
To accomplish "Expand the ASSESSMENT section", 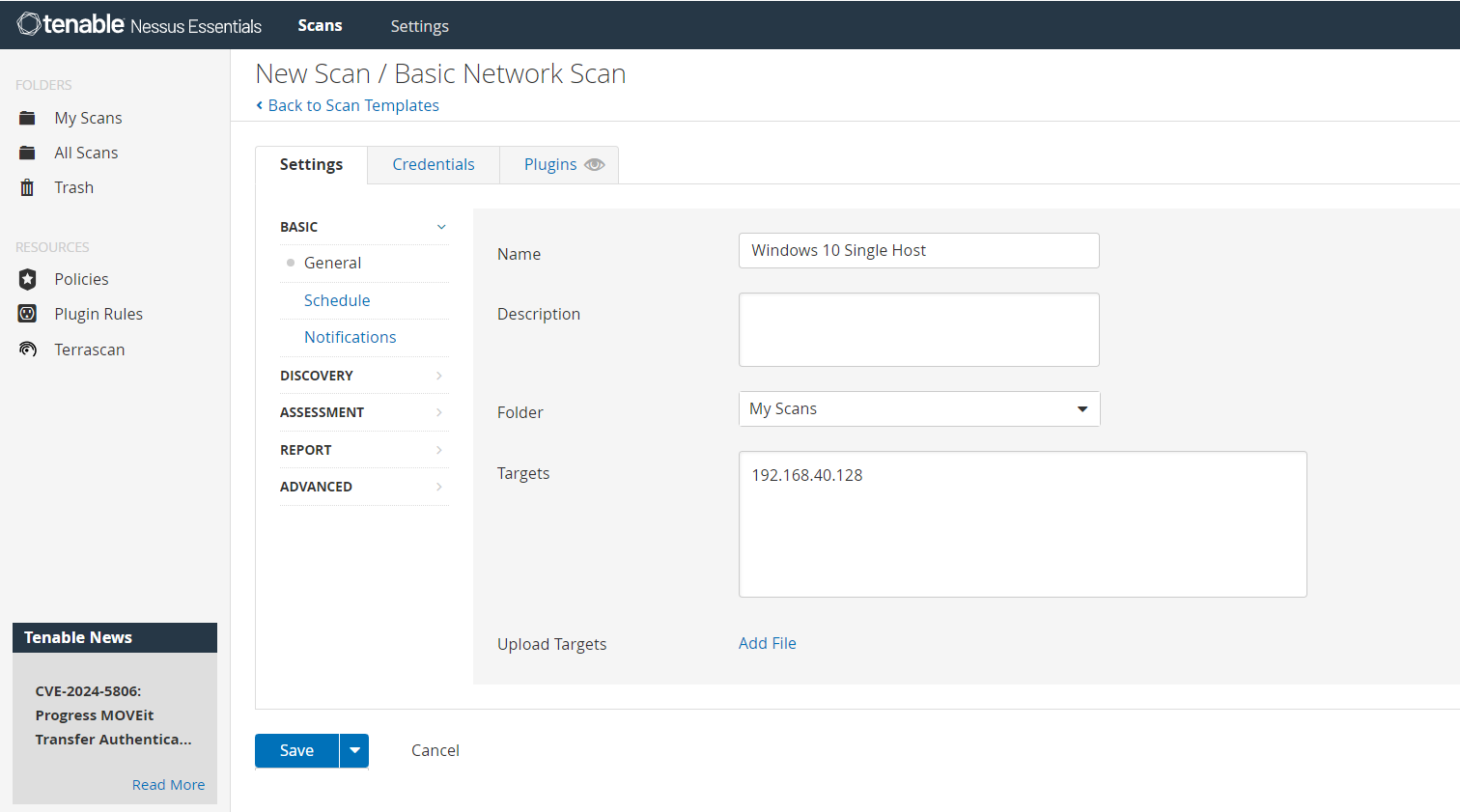I will tap(364, 412).
